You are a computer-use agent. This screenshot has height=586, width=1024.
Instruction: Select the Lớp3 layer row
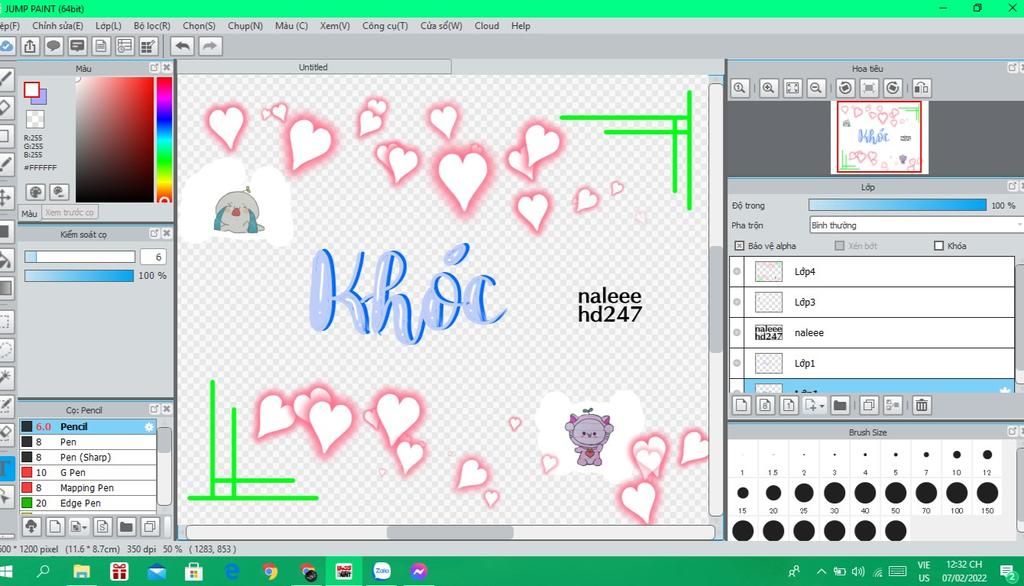(x=872, y=302)
